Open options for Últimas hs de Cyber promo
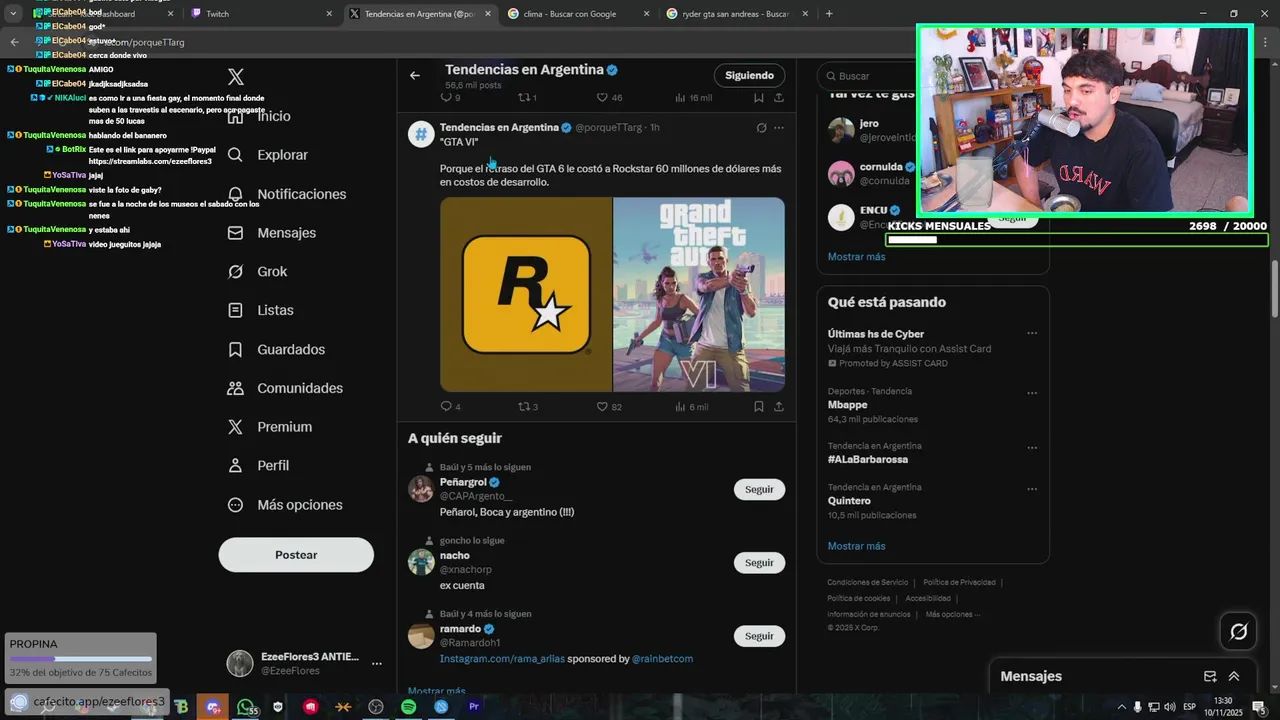This screenshot has height=720, width=1280. click(1032, 334)
